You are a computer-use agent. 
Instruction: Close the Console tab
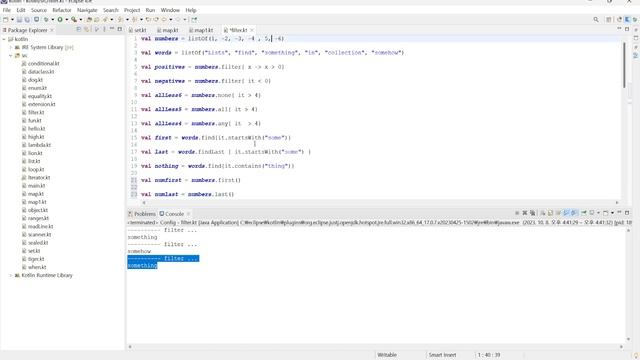click(188, 214)
